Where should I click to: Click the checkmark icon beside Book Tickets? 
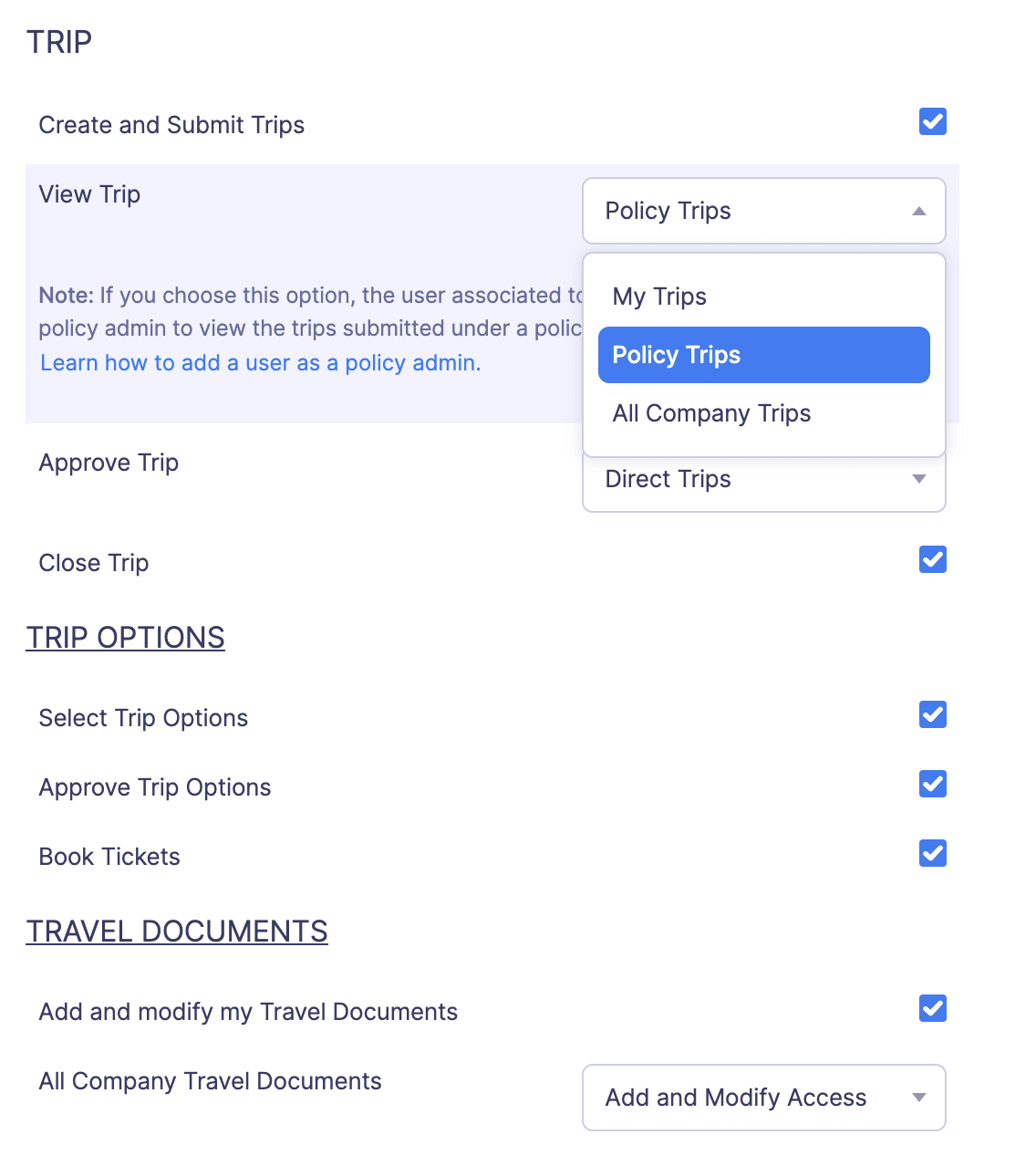(932, 853)
